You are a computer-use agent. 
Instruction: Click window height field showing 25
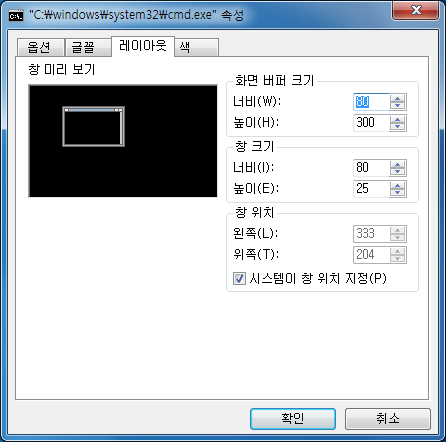point(371,189)
